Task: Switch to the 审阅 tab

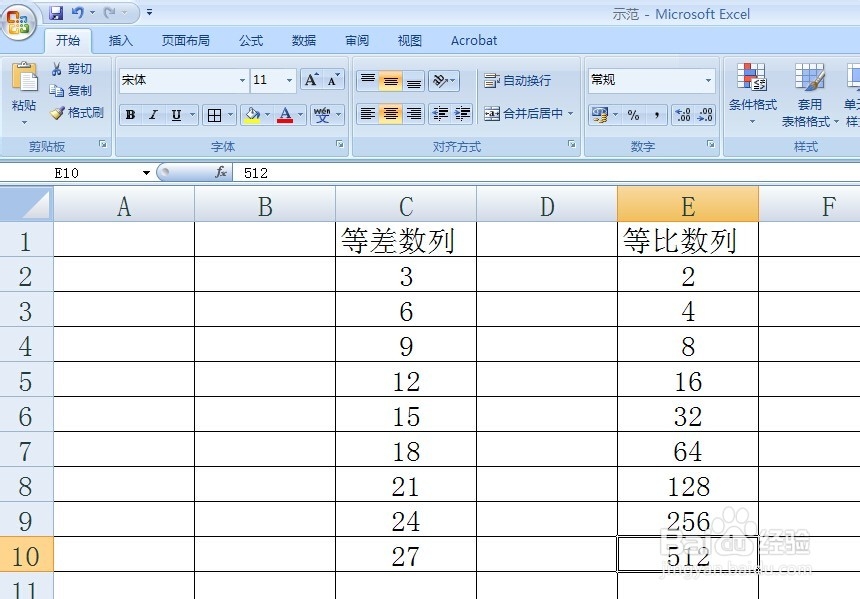Action: 357,41
